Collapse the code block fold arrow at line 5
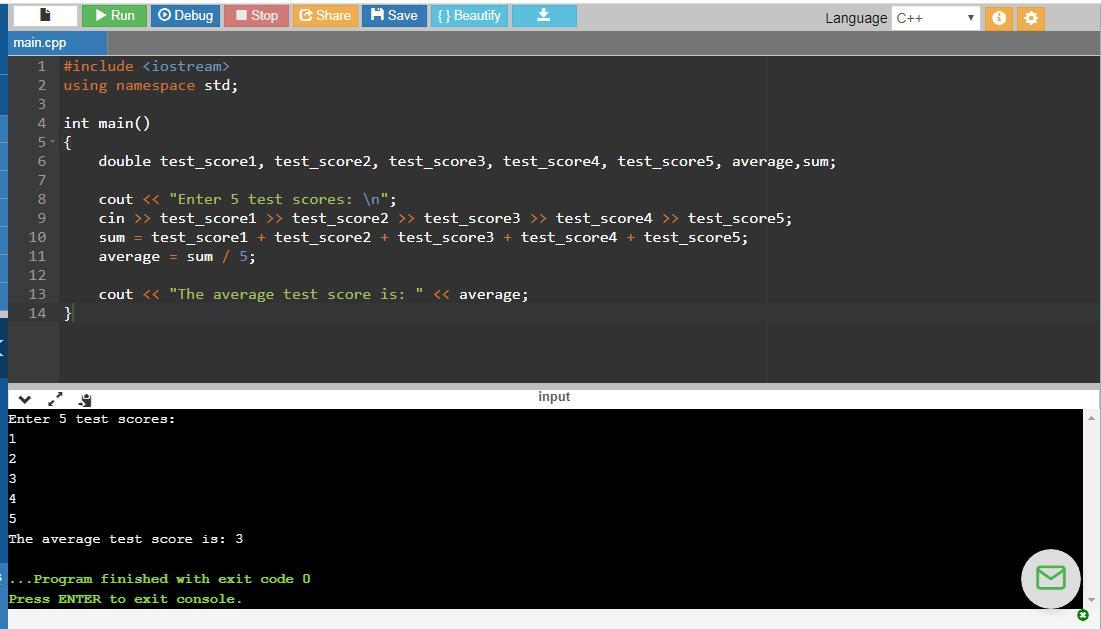The image size is (1101, 629). click(52, 142)
